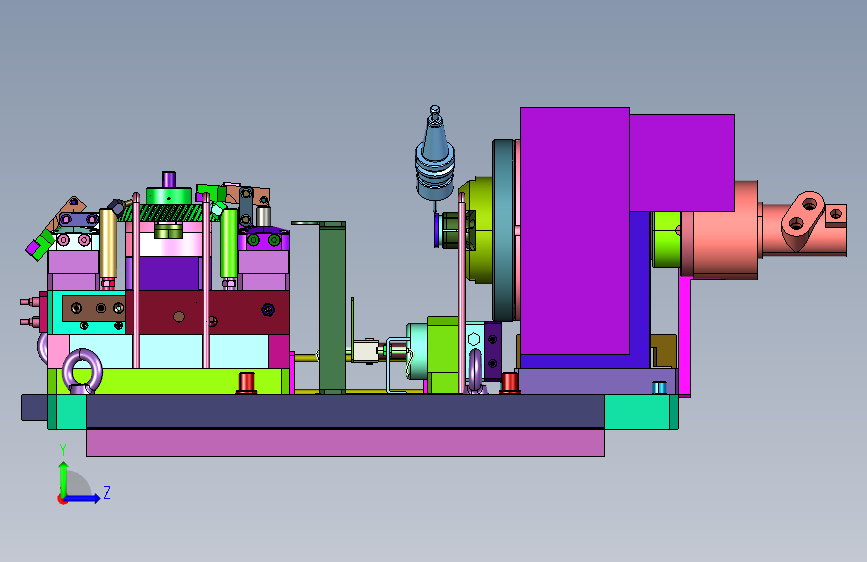Click the red origin ball of the triad
This screenshot has height=562, width=867.
(x=62, y=499)
